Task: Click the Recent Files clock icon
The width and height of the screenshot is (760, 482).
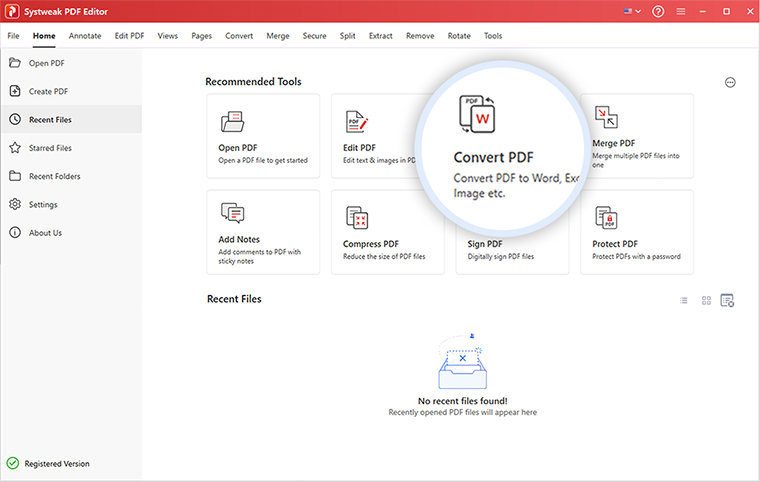Action: click(15, 119)
